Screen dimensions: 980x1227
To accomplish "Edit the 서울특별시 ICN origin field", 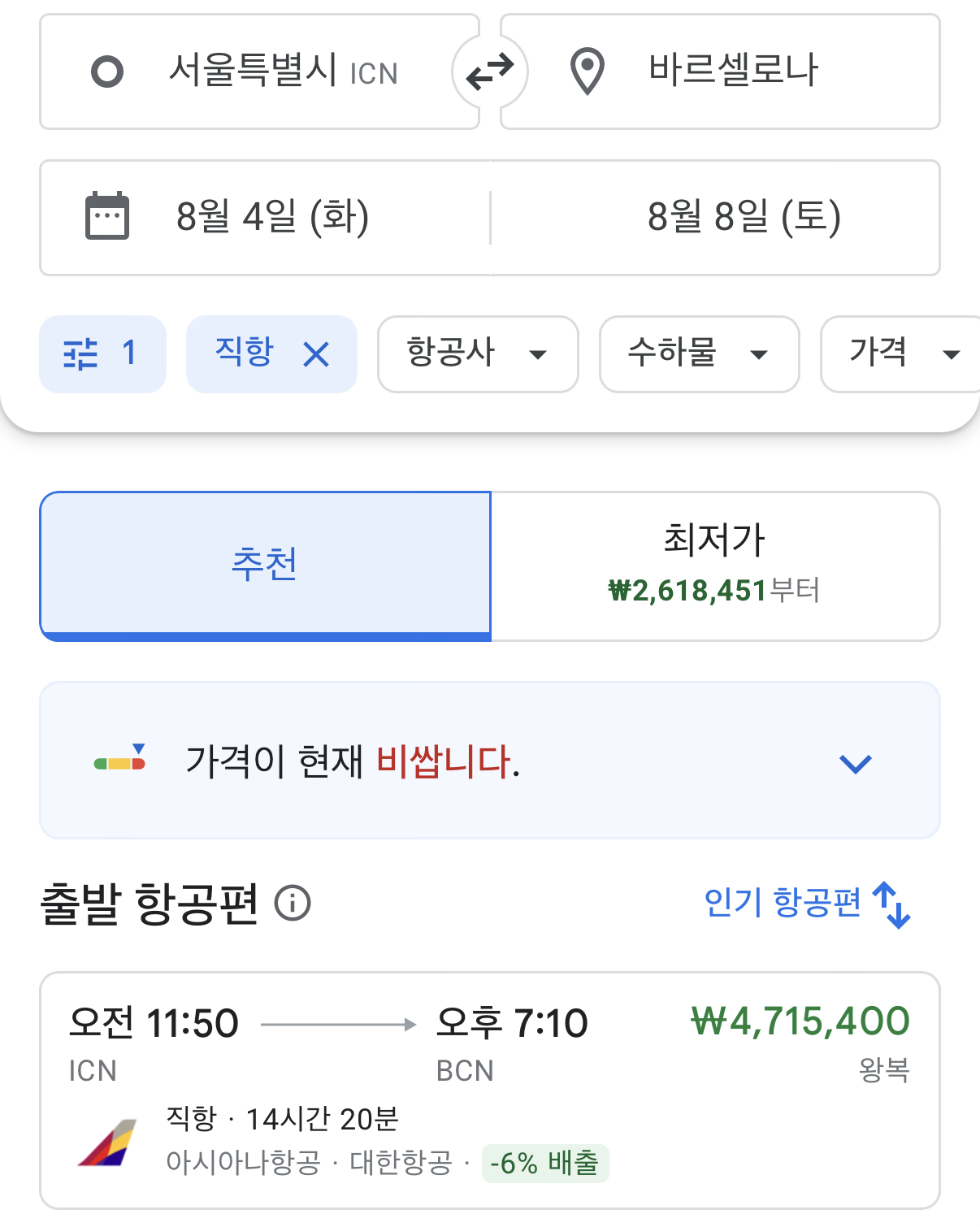I will [259, 72].
